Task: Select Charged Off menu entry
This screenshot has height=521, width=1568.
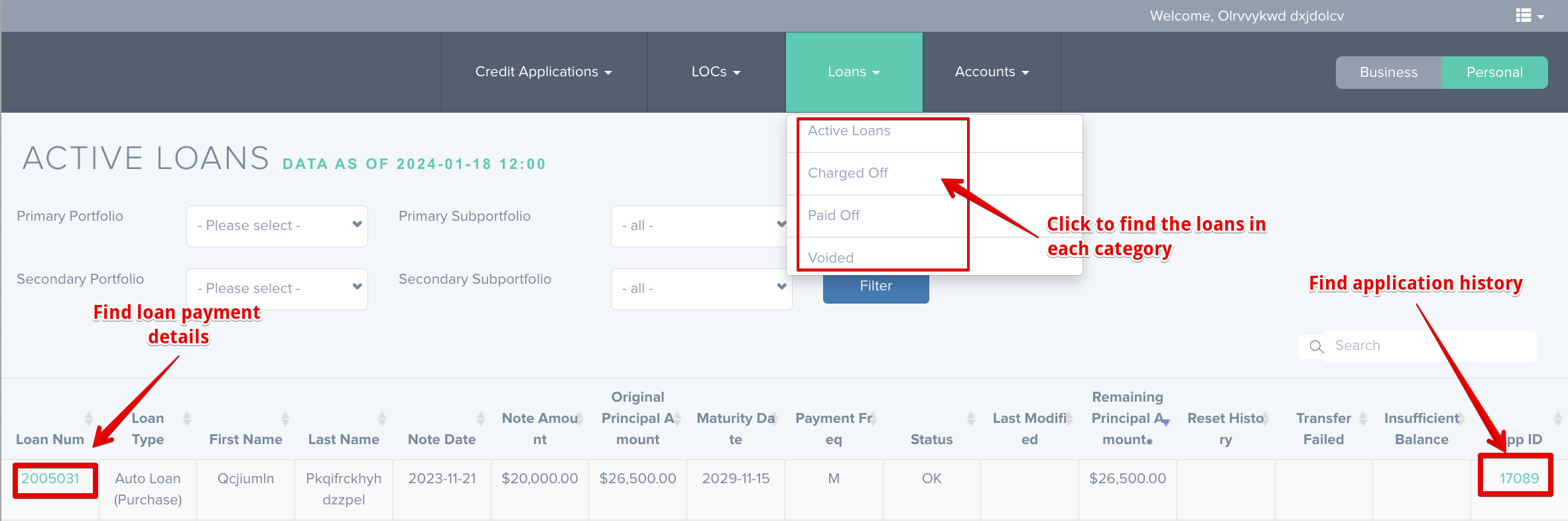Action: tap(935, 174)
